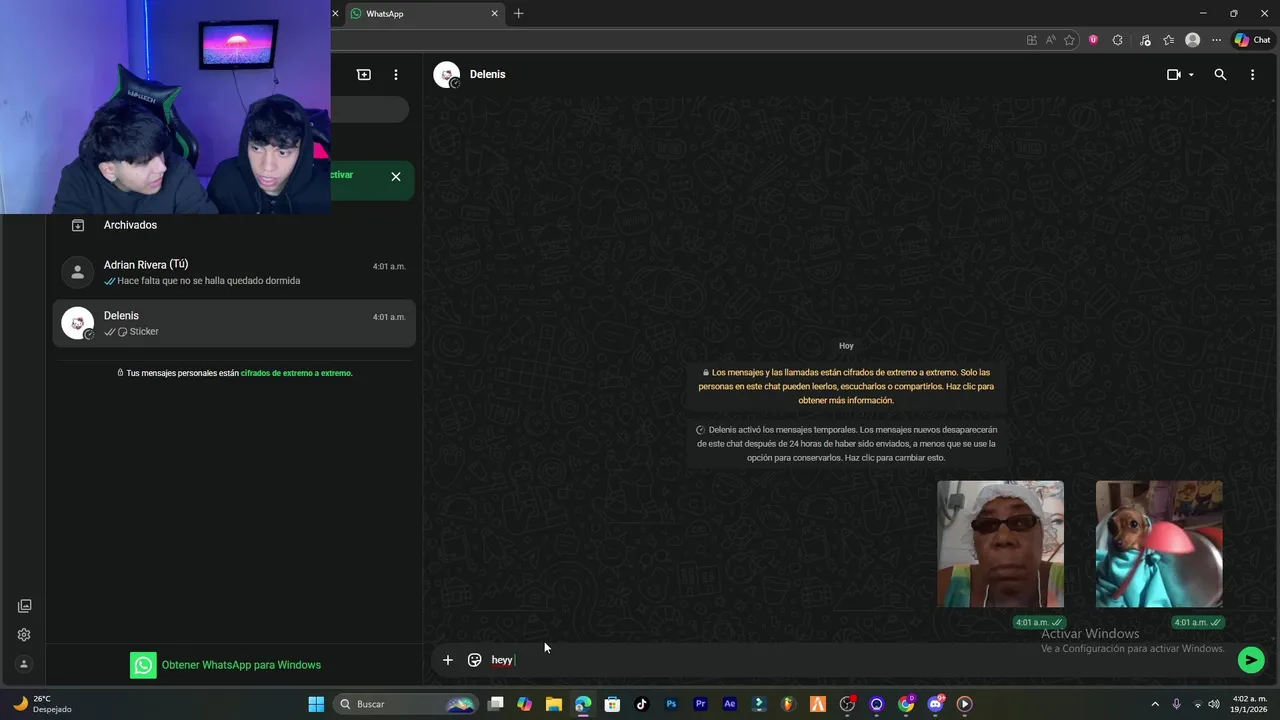Open the Copilot Chat button
This screenshot has width=1280, height=720.
click(x=1252, y=40)
